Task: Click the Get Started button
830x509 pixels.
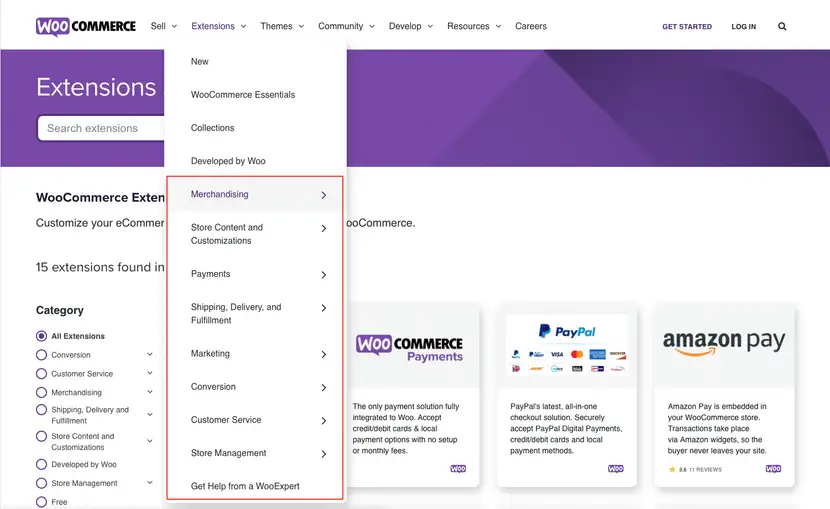Action: 687,26
